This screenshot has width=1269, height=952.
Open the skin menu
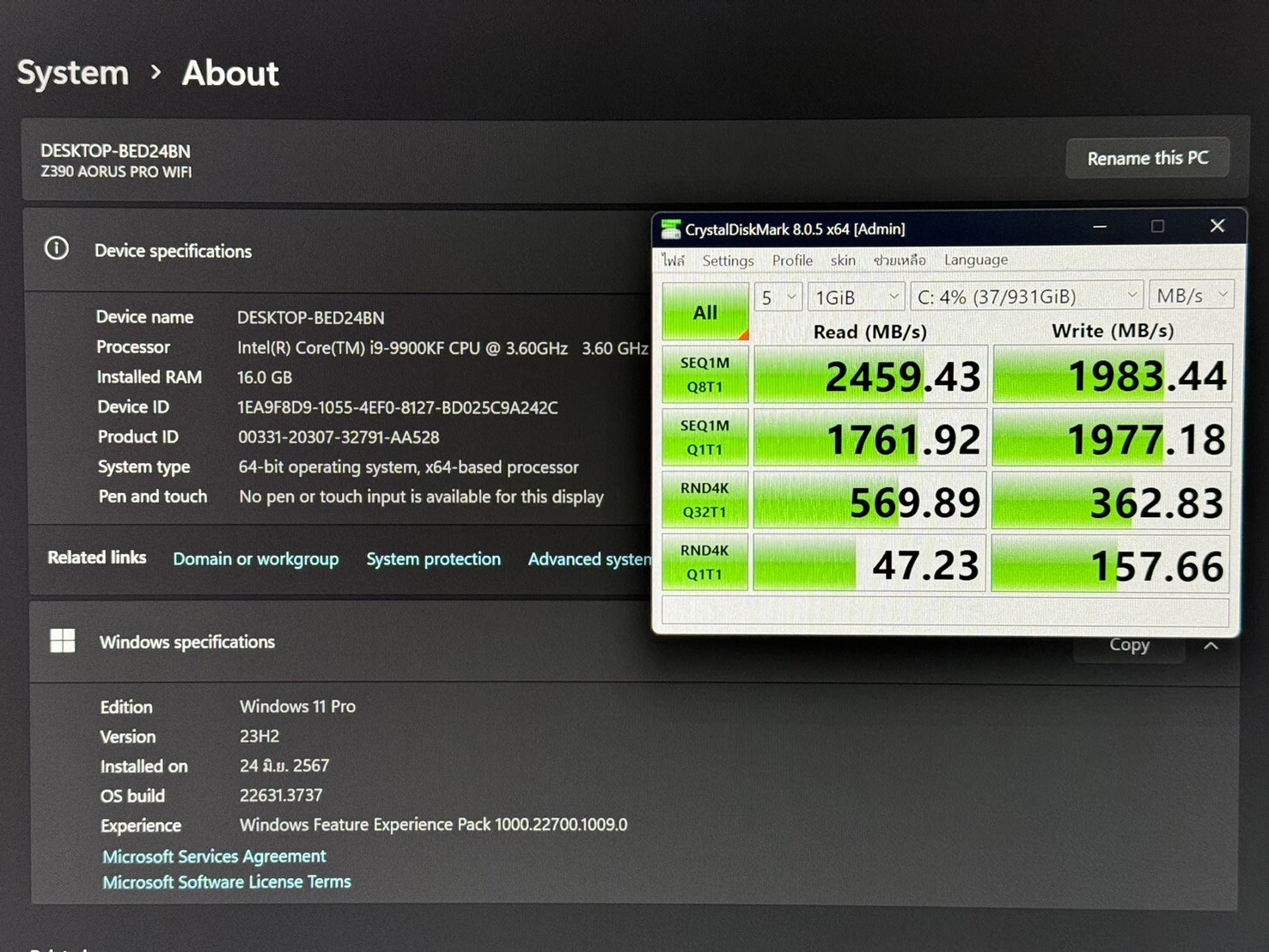[843, 259]
